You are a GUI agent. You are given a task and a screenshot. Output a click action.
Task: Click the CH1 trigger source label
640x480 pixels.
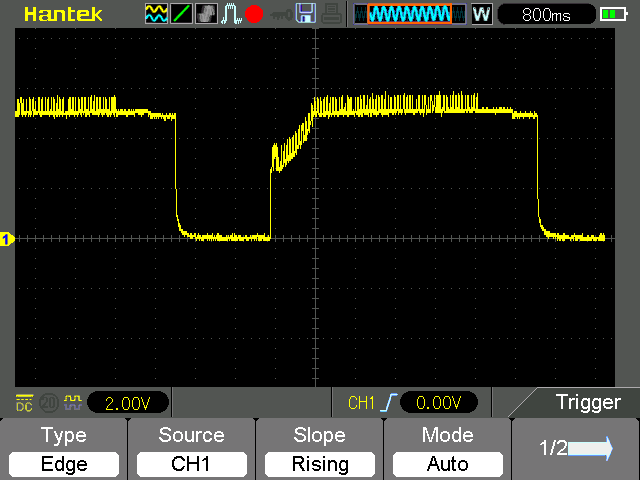pos(361,403)
